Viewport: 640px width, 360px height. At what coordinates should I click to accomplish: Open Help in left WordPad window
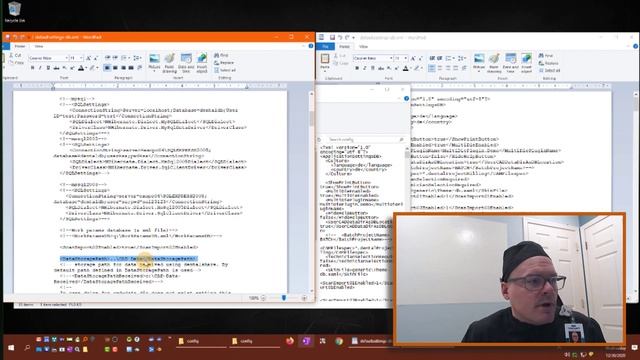(x=311, y=46)
